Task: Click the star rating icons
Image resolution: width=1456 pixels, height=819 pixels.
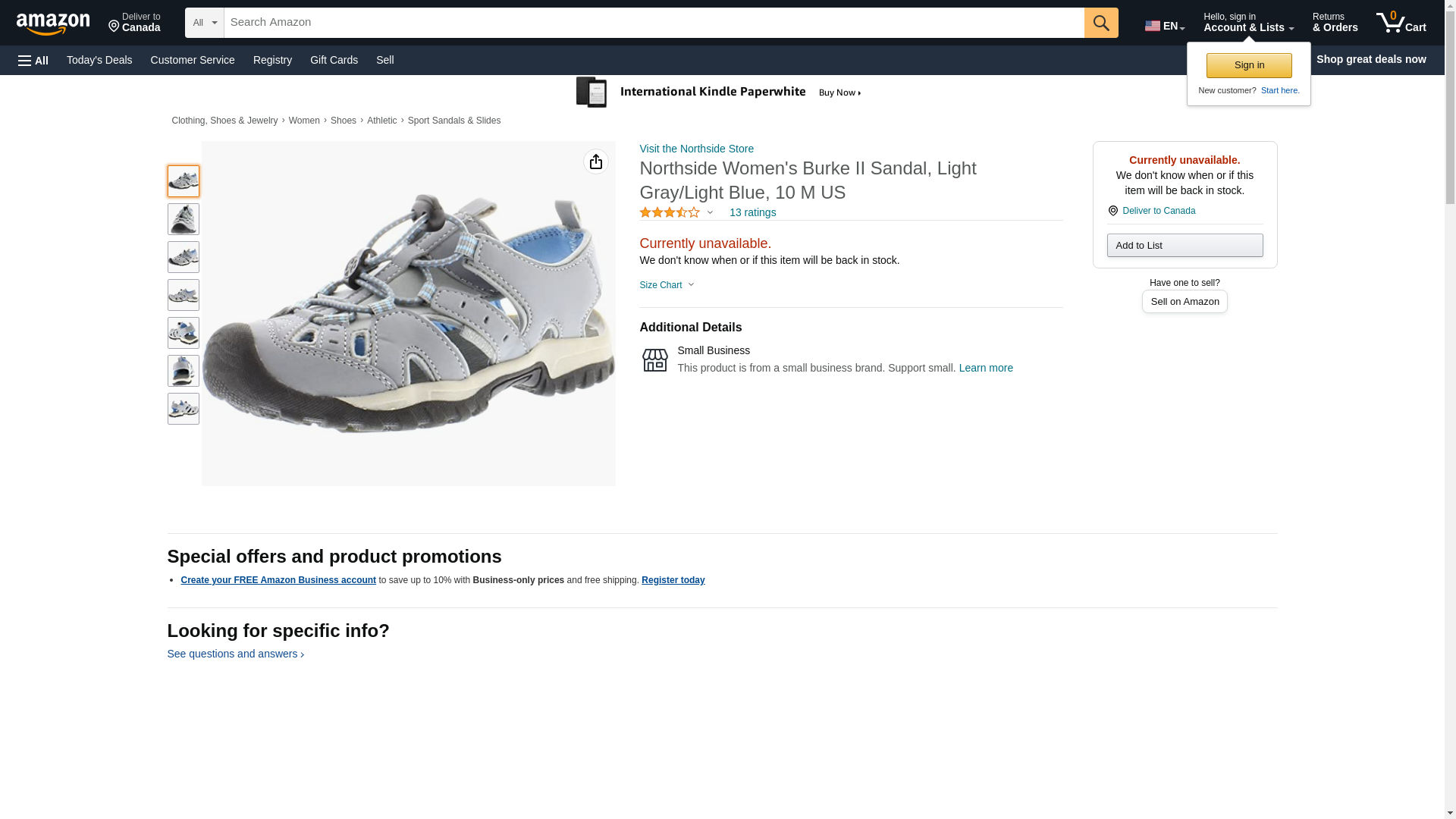Action: (x=670, y=213)
